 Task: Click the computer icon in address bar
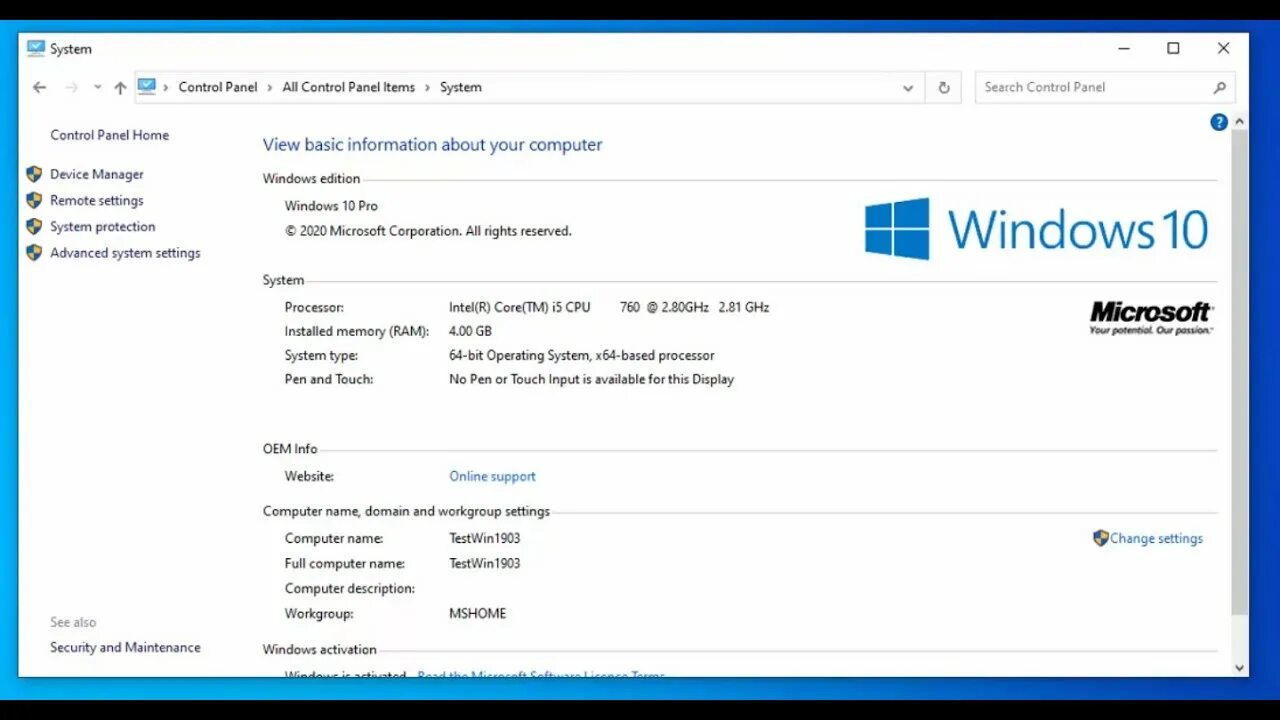click(147, 86)
